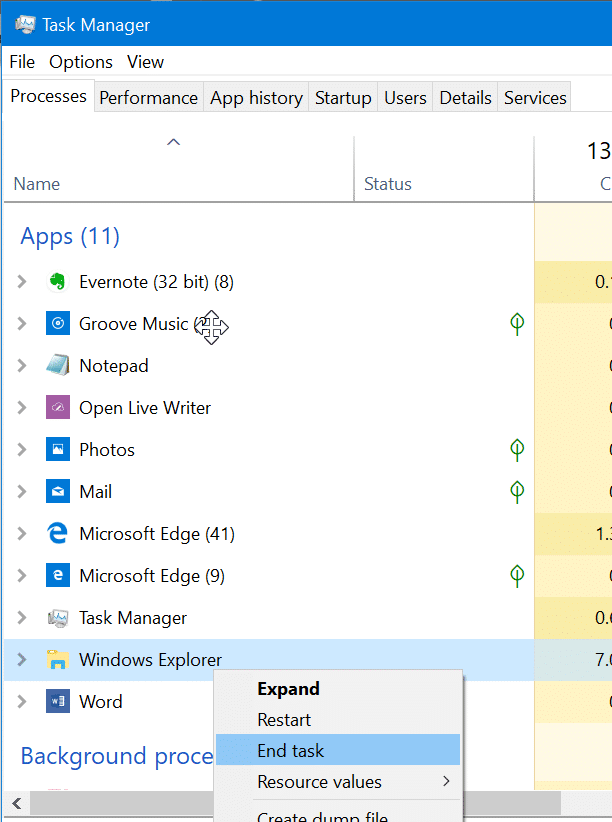This screenshot has width=612, height=822.
Task: Open the Options menu
Action: click(x=81, y=62)
